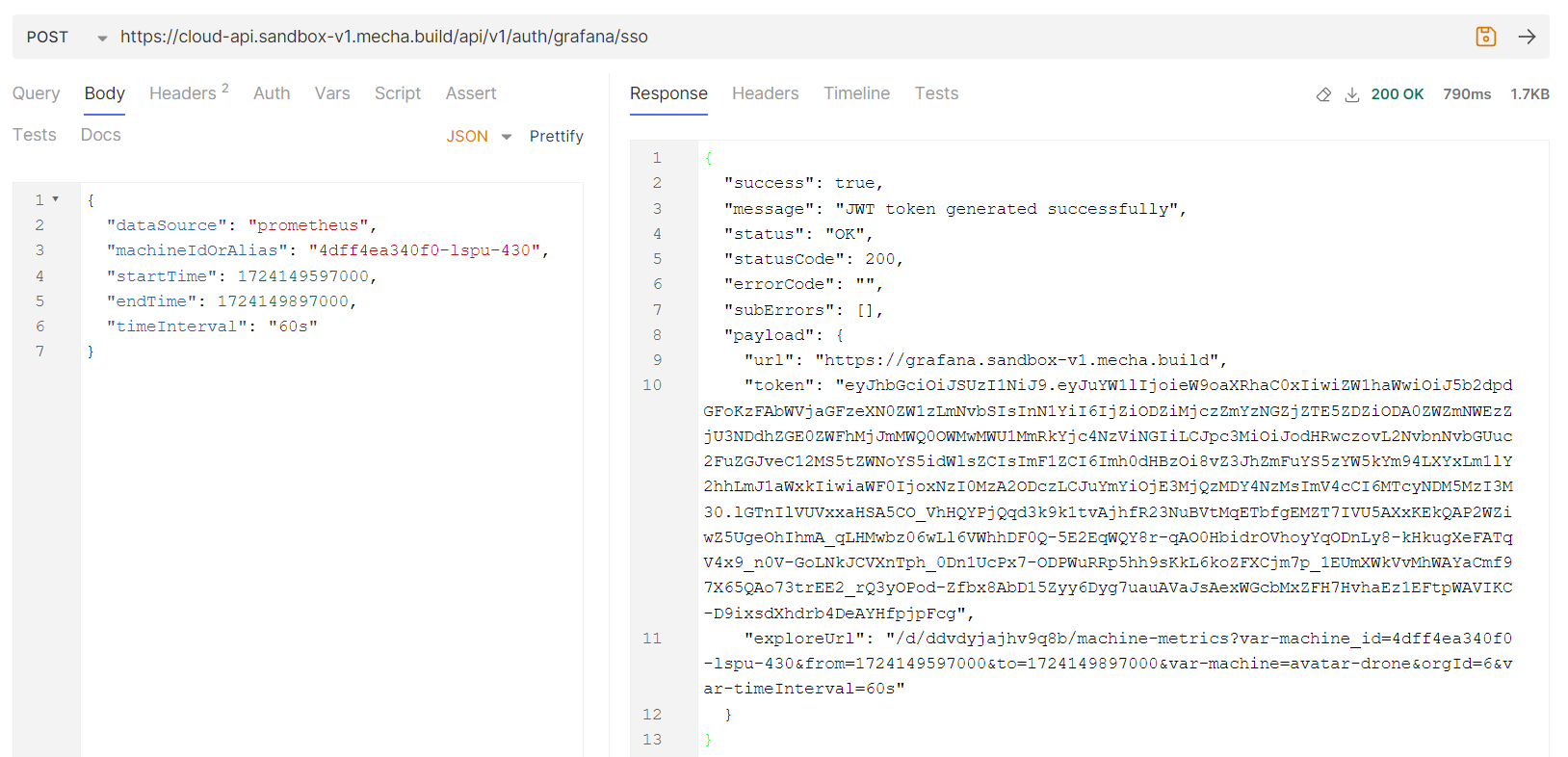Open the JSON body type dropdown

click(507, 137)
